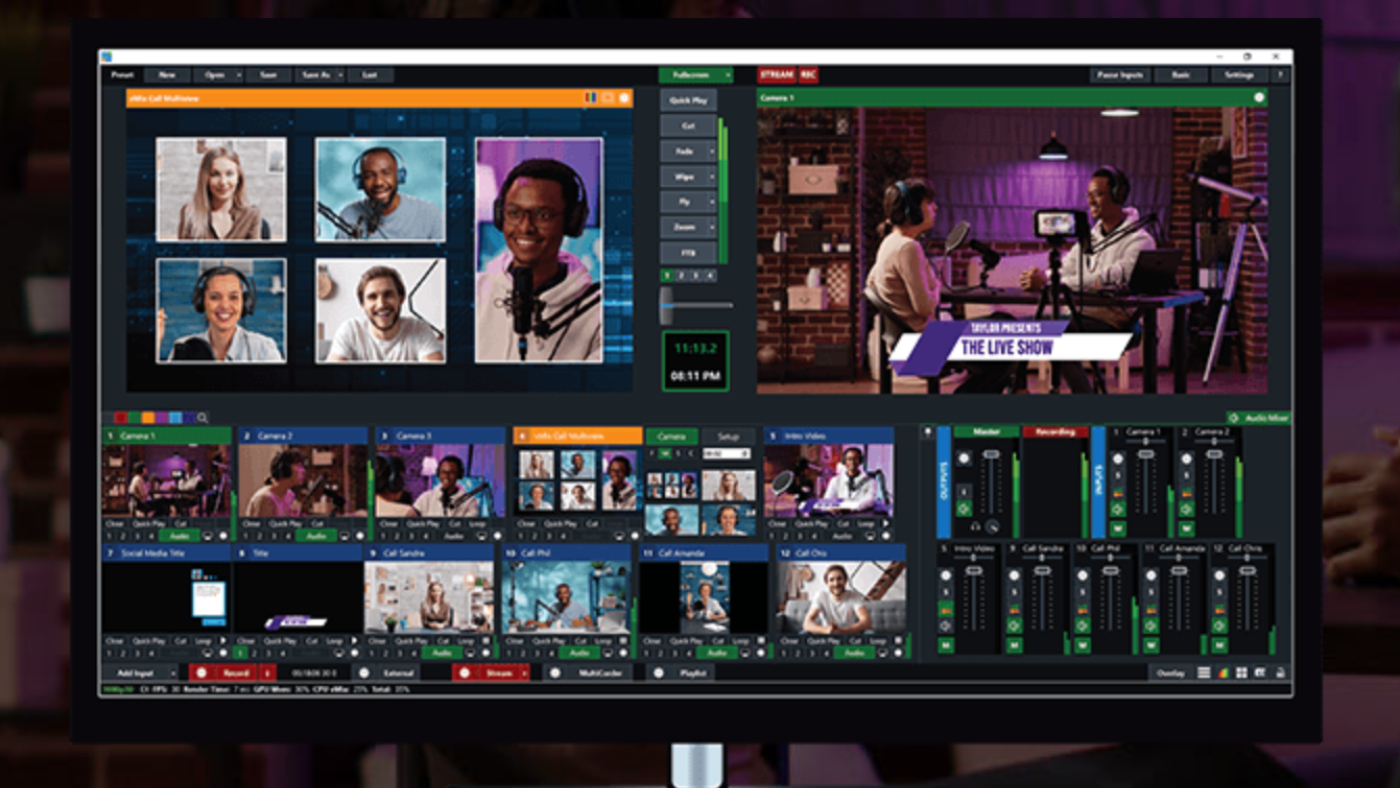Image resolution: width=1400 pixels, height=788 pixels.
Task: Click the headphones monitor icon on Master
Action: coord(975,527)
